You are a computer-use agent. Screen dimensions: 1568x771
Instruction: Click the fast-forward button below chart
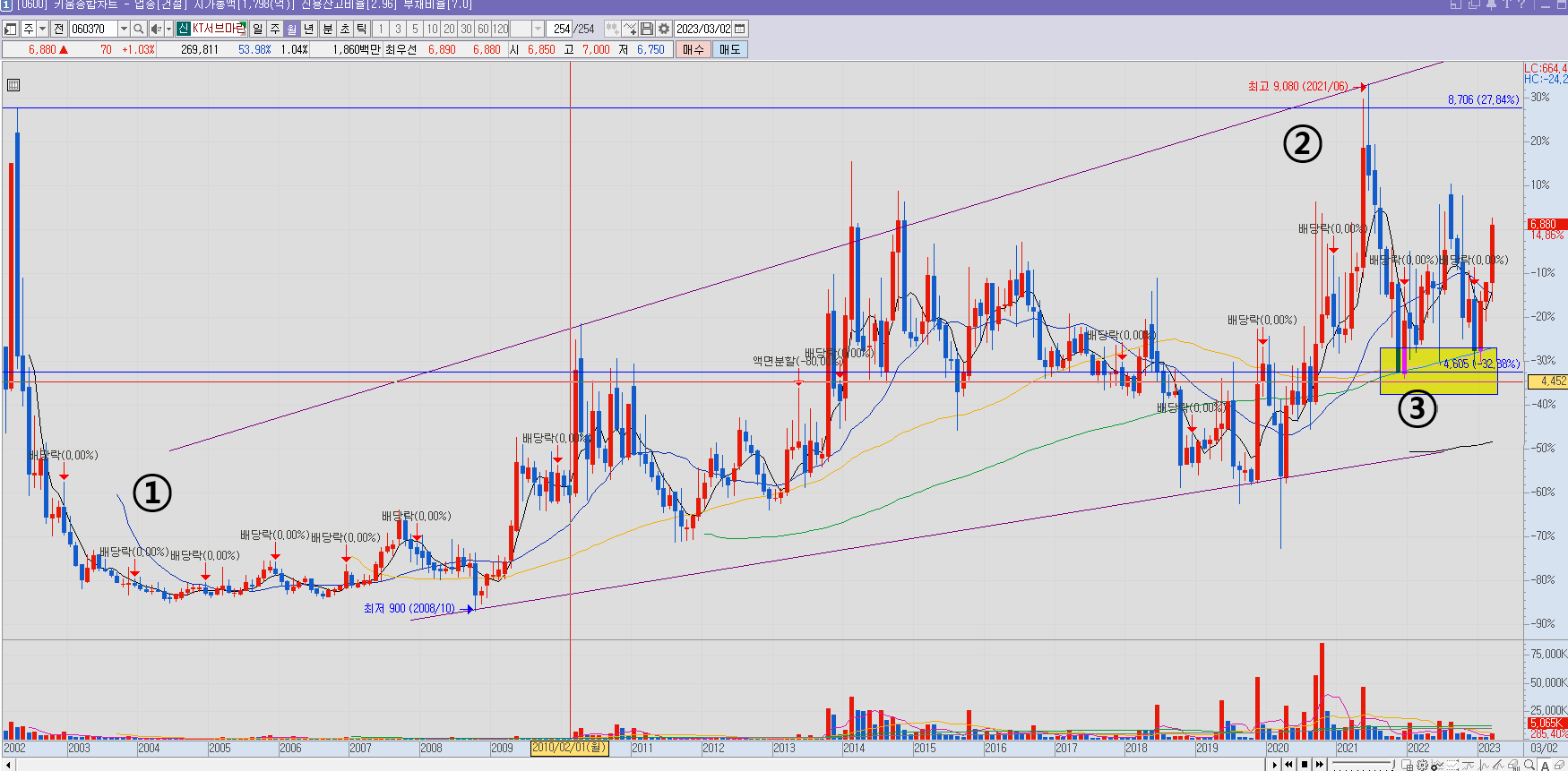tap(1320, 765)
